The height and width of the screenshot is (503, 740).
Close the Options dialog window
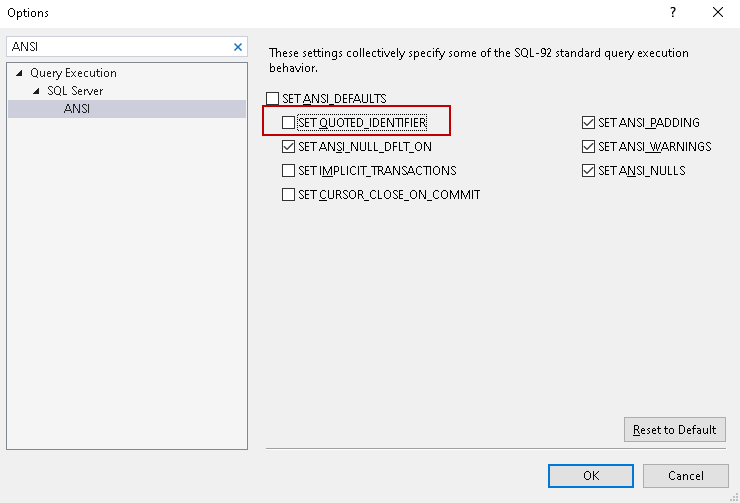(718, 13)
